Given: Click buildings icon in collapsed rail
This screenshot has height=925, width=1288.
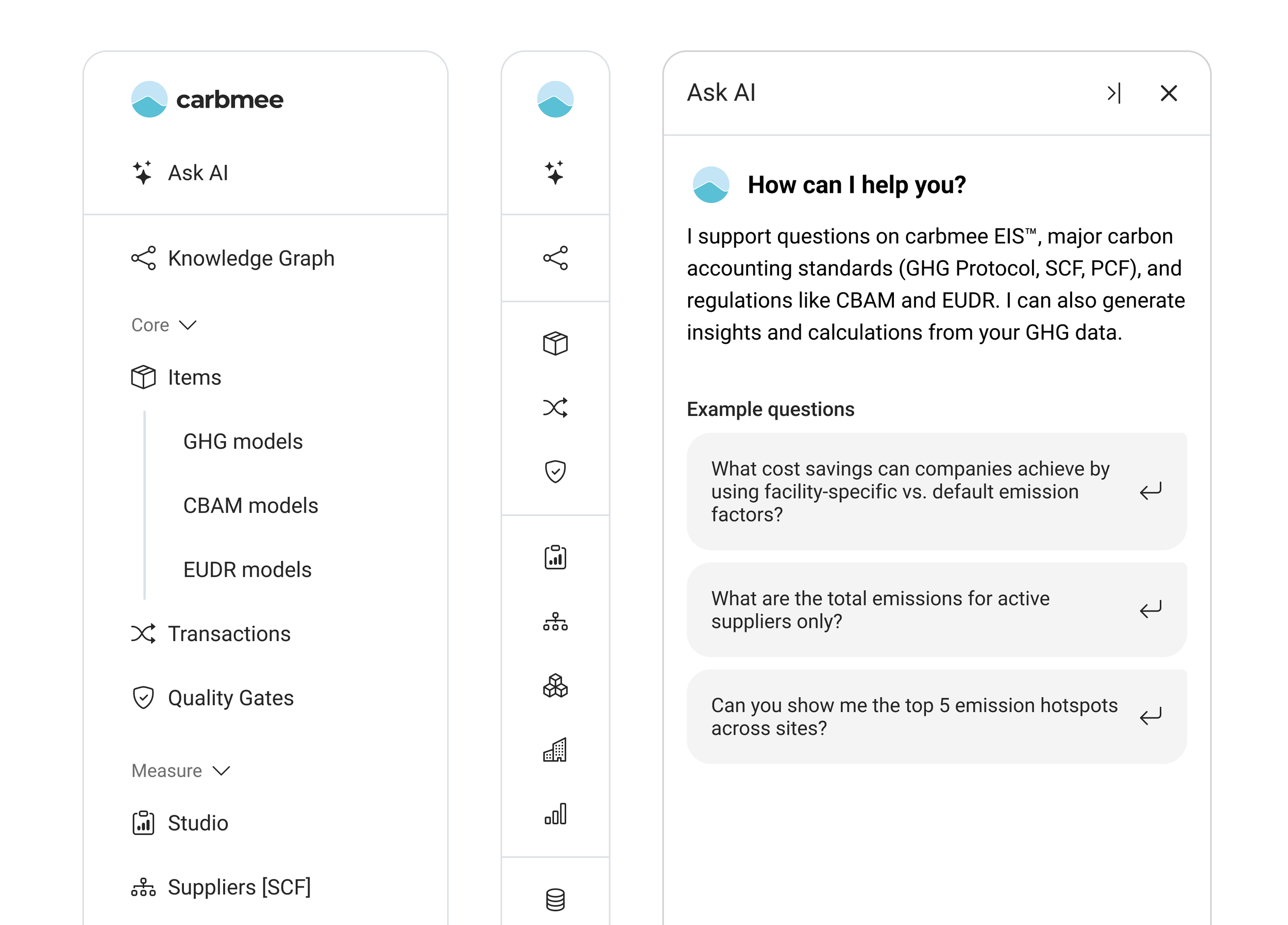Looking at the screenshot, I should point(555,750).
